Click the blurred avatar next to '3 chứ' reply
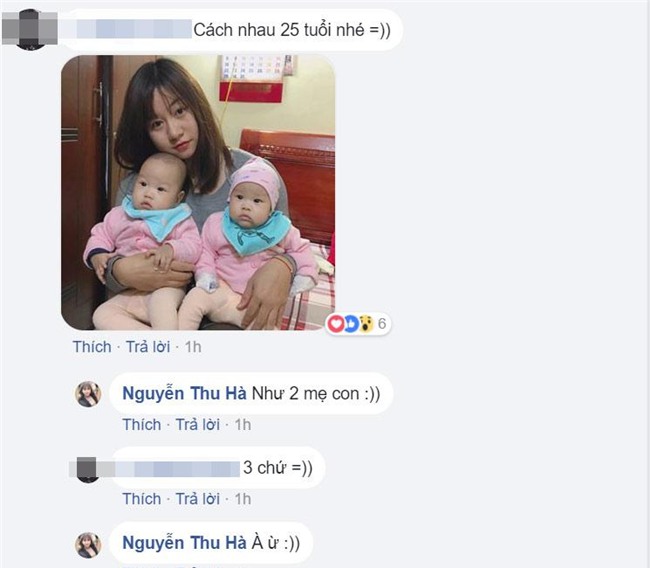This screenshot has width=650, height=568. point(87,469)
